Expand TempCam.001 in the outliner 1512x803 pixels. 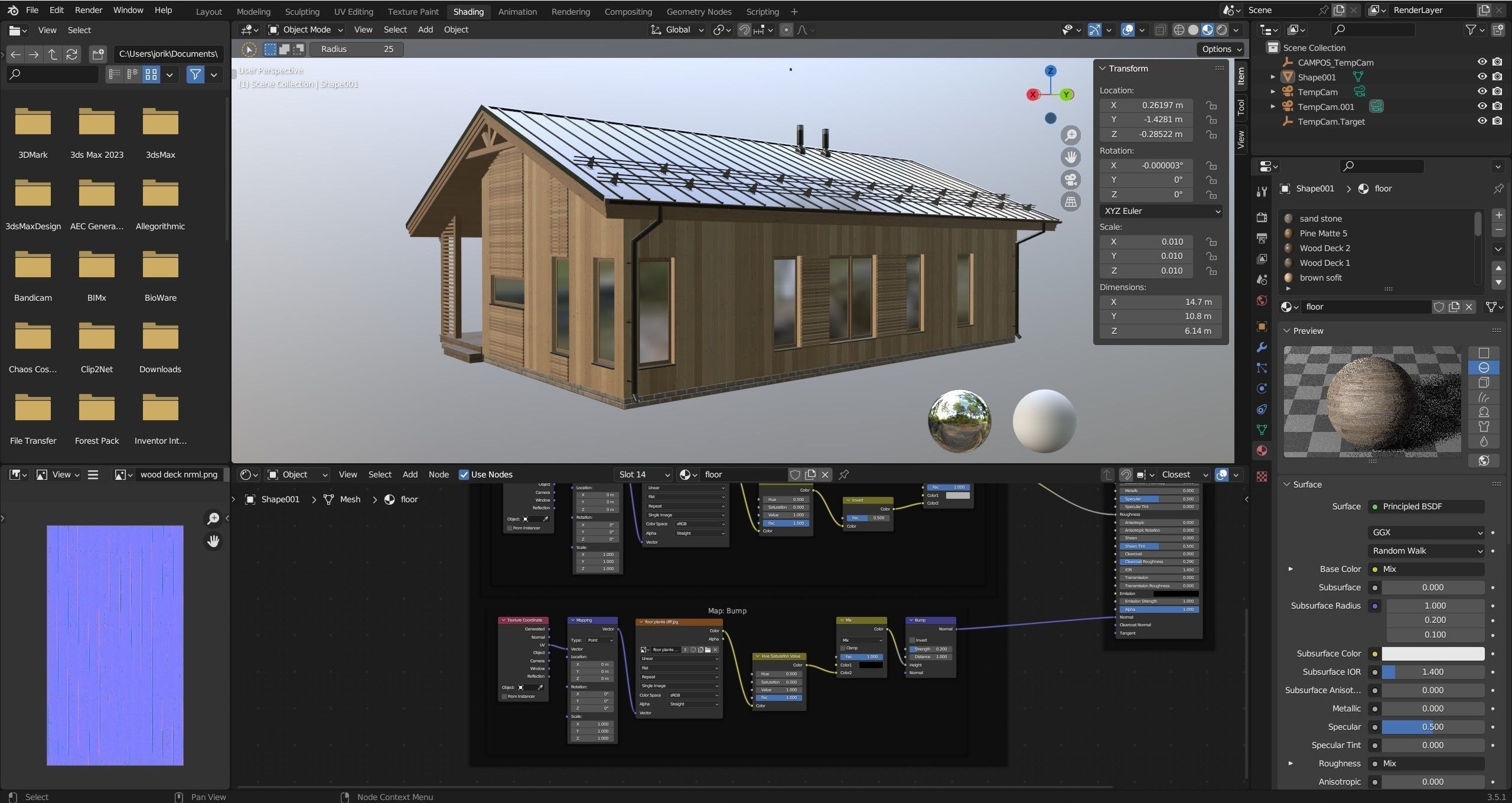(x=1273, y=106)
